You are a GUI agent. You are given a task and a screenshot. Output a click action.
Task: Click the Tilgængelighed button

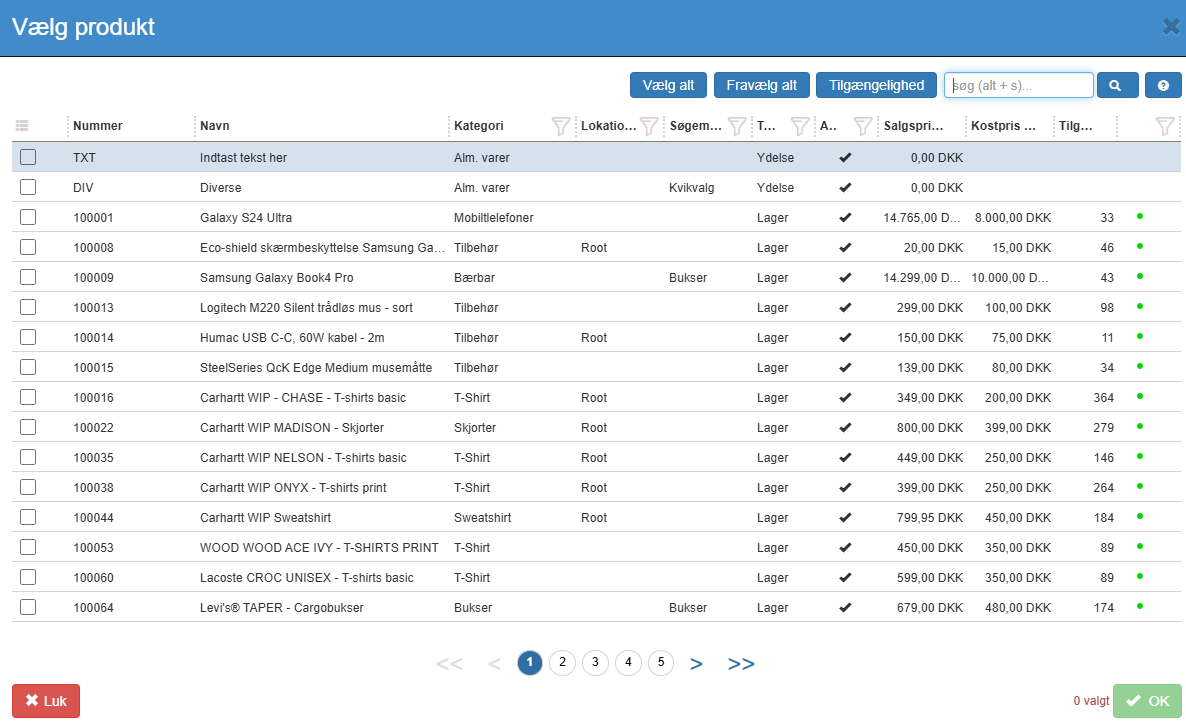(x=876, y=86)
